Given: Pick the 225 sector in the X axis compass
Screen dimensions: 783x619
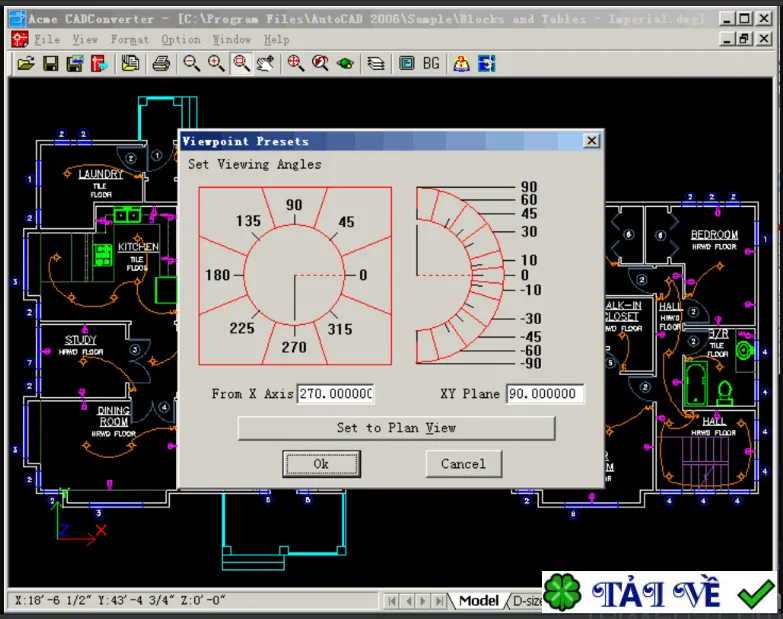Looking at the screenshot, I should click(242, 328).
